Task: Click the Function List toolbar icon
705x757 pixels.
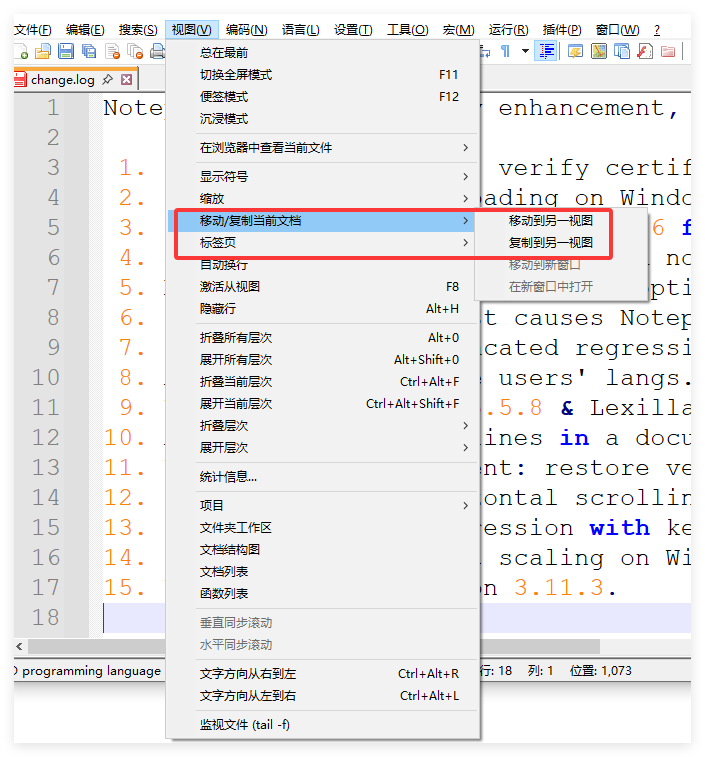Action: 645,51
